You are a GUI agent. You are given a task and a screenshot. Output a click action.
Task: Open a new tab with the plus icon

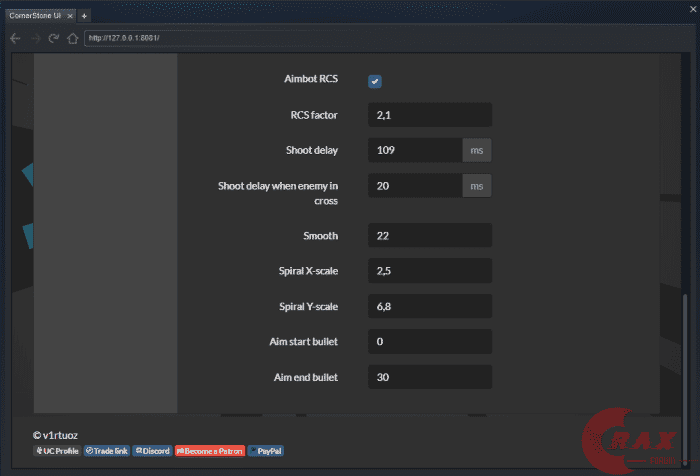pyautogui.click(x=84, y=16)
